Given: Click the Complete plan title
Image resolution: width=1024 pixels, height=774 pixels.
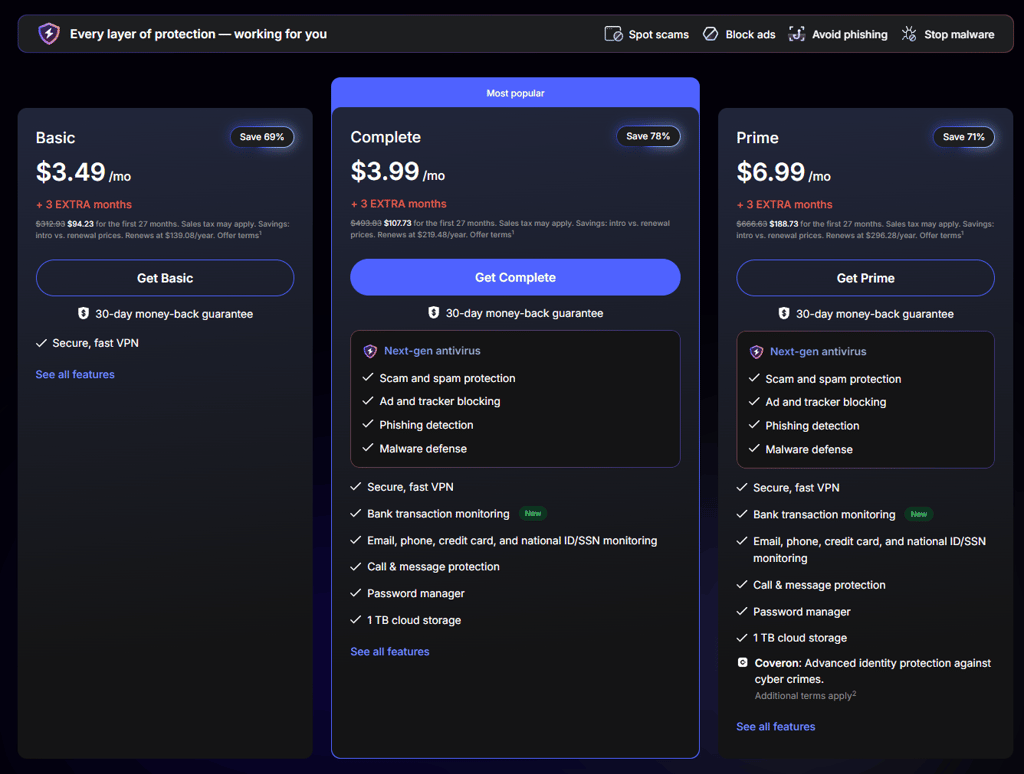Looking at the screenshot, I should click(386, 137).
